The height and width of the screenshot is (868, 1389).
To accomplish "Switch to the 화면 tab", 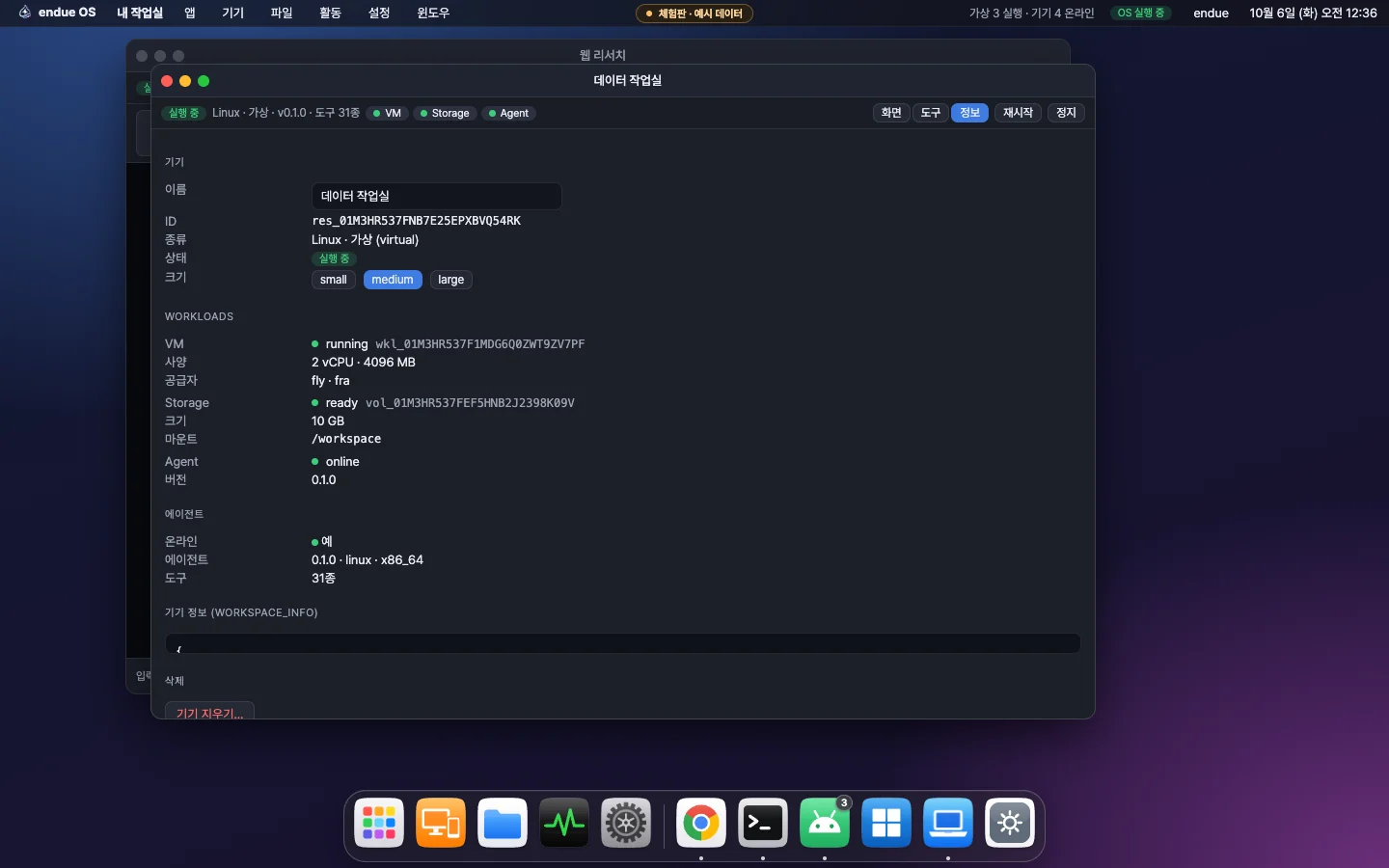I will 891,113.
